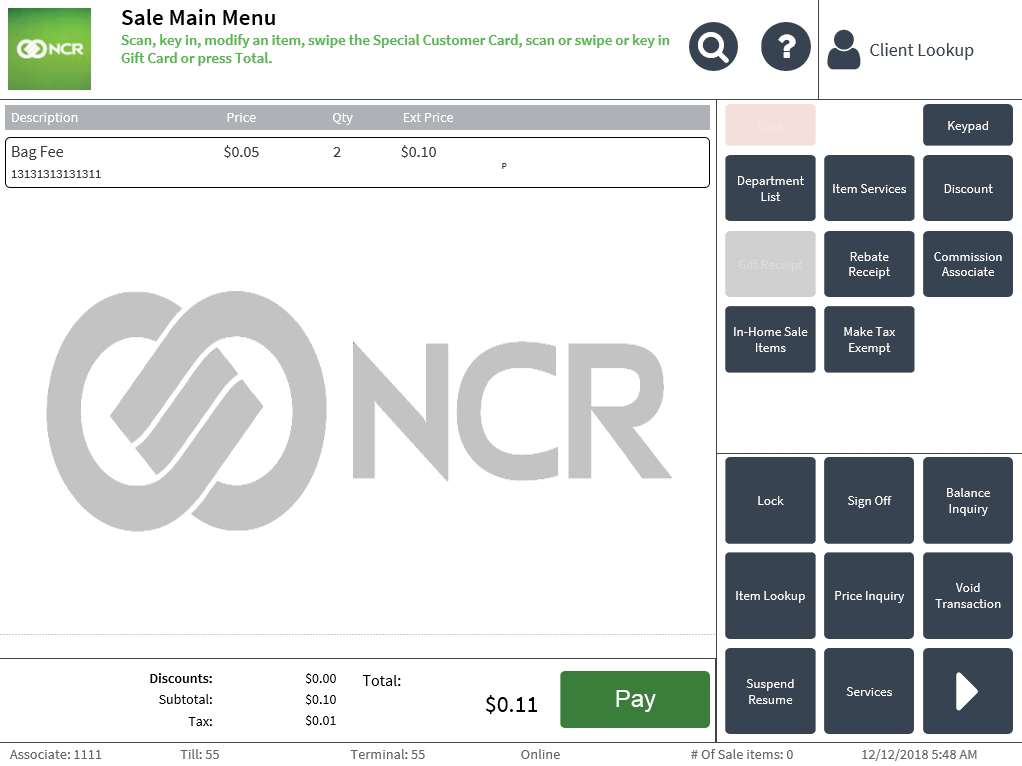Click the magnifying glass search icon
The image size is (1022, 766).
pos(713,47)
